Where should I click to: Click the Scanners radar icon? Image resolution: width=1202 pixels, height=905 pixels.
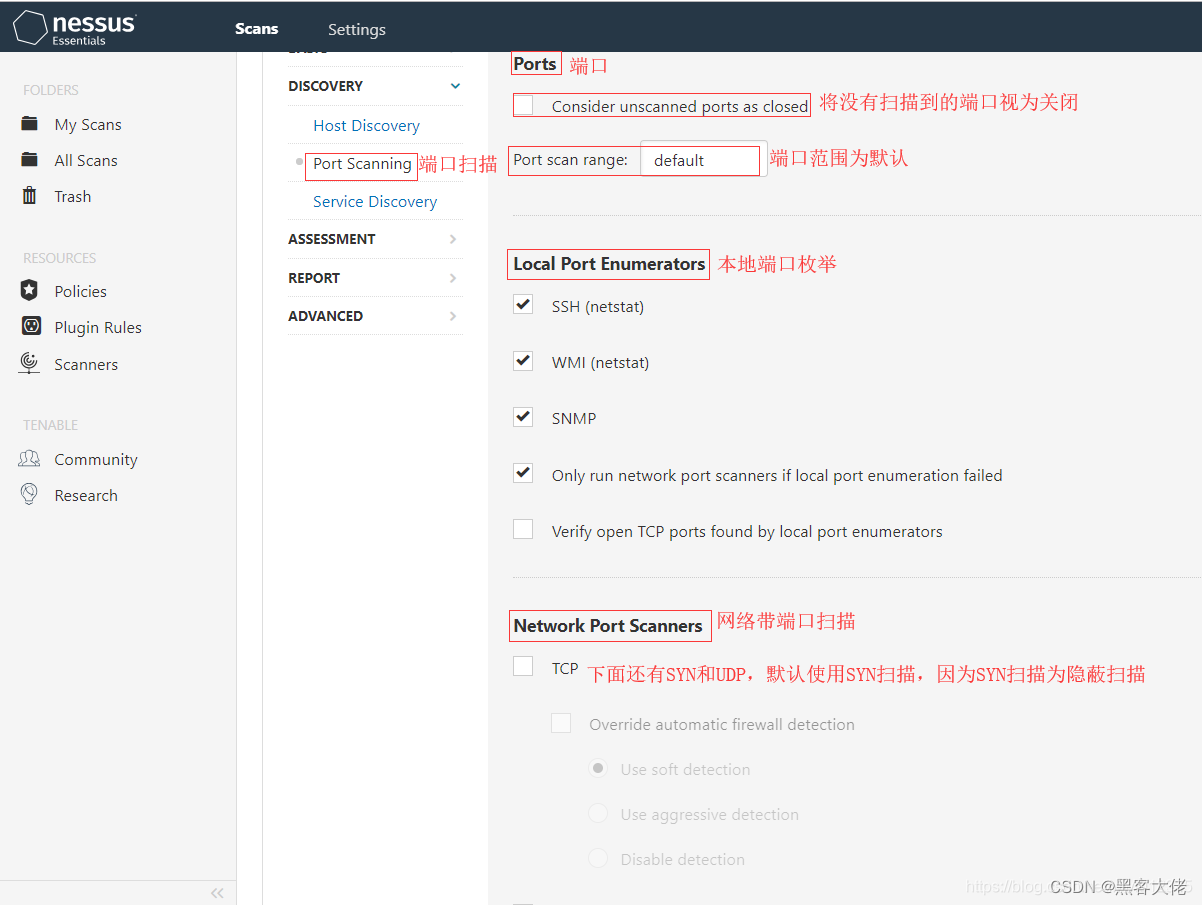click(x=30, y=364)
